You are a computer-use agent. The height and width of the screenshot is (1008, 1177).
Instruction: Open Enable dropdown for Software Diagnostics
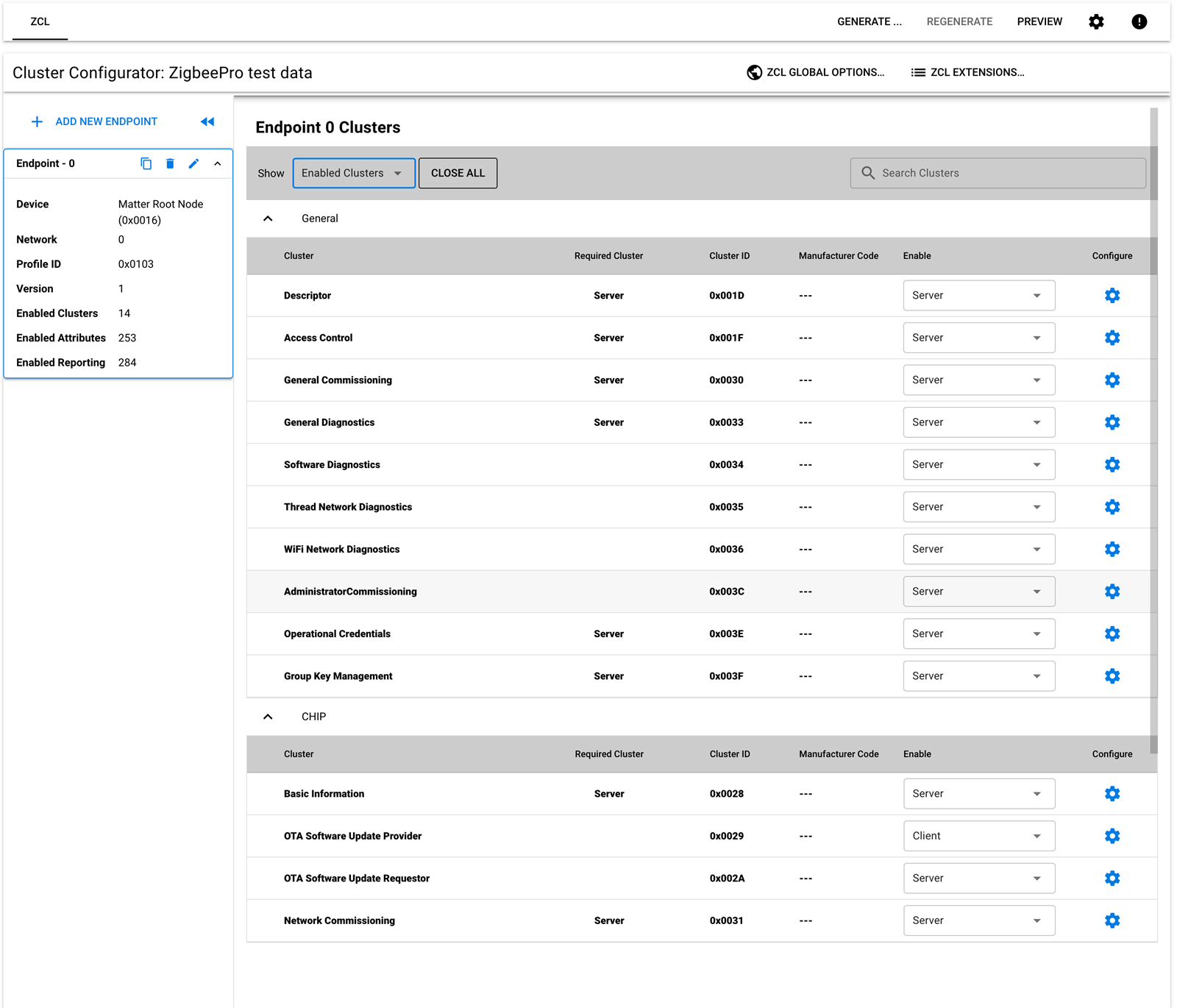point(979,464)
